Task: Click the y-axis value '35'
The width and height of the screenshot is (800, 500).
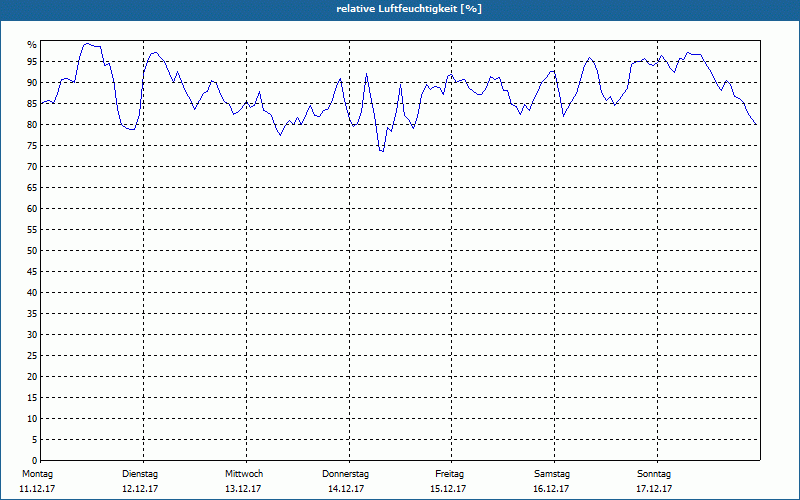Action: [32, 314]
